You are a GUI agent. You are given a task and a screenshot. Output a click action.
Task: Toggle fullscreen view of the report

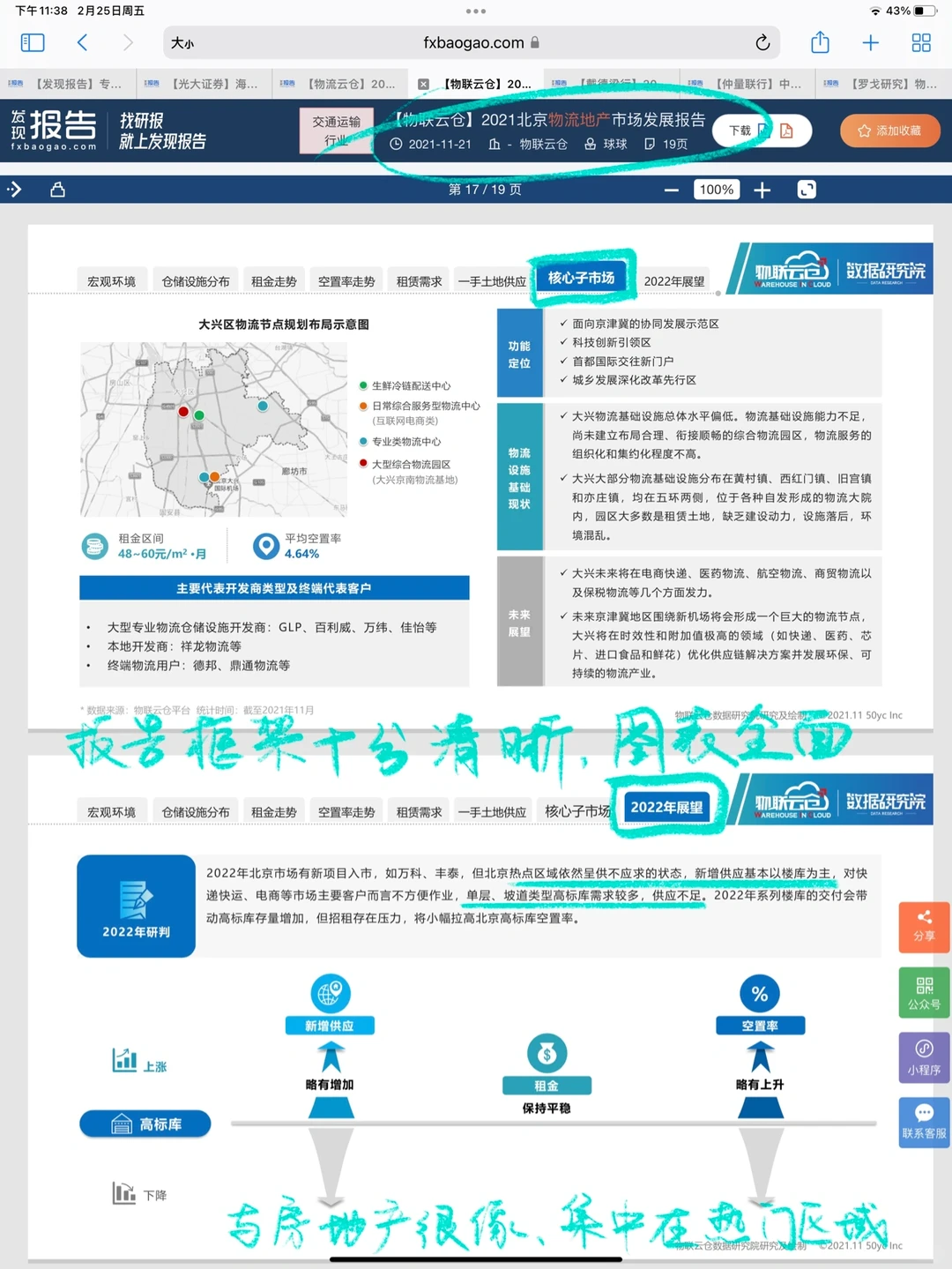click(x=807, y=189)
